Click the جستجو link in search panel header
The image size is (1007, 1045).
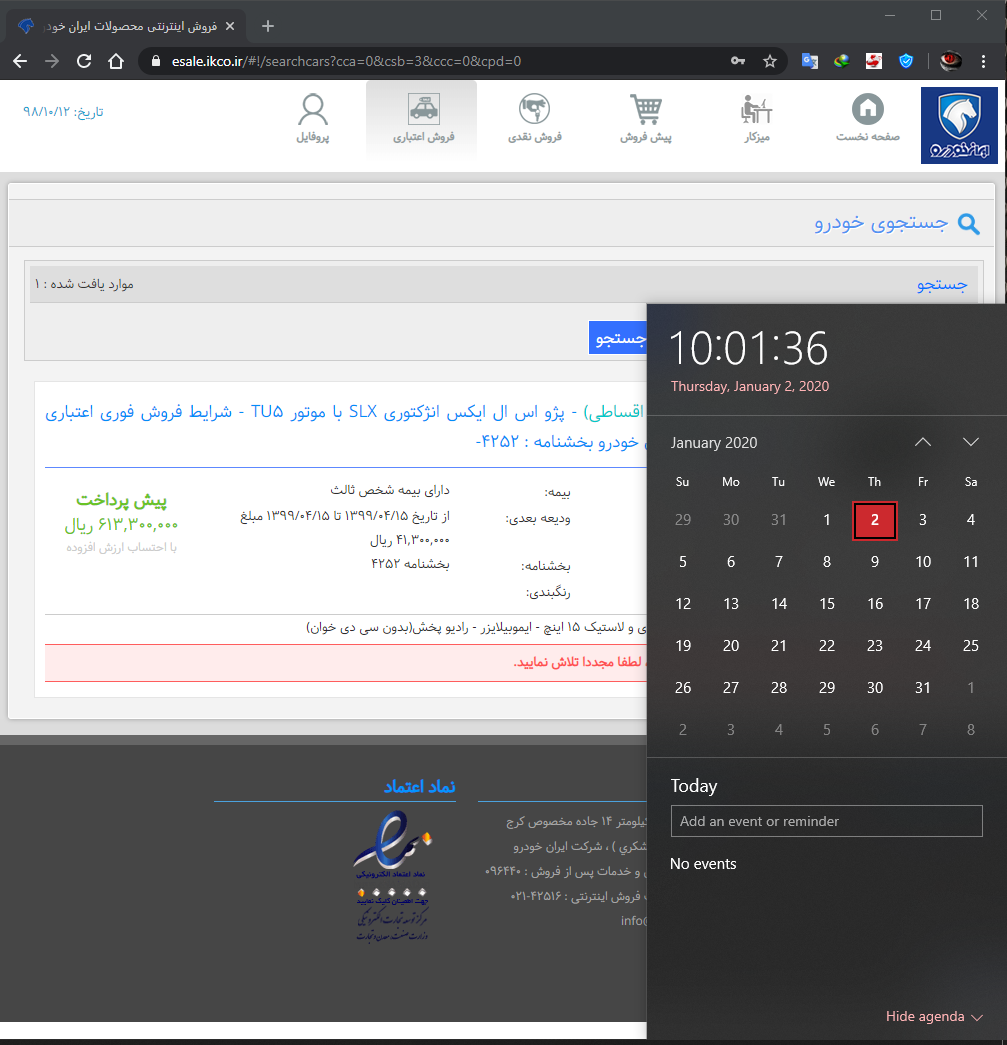(942, 285)
